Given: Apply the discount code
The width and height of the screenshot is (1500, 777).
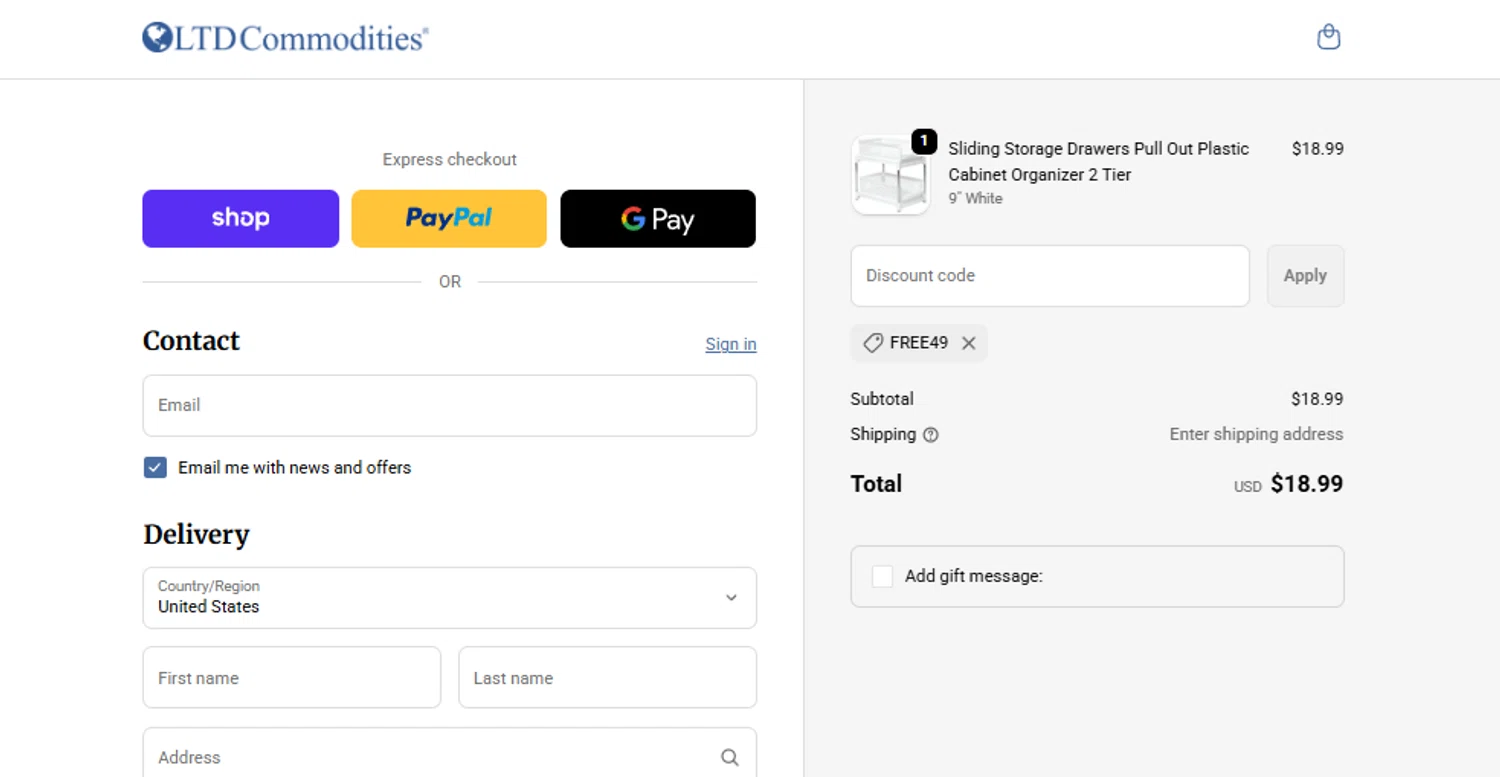Looking at the screenshot, I should click(1305, 276).
